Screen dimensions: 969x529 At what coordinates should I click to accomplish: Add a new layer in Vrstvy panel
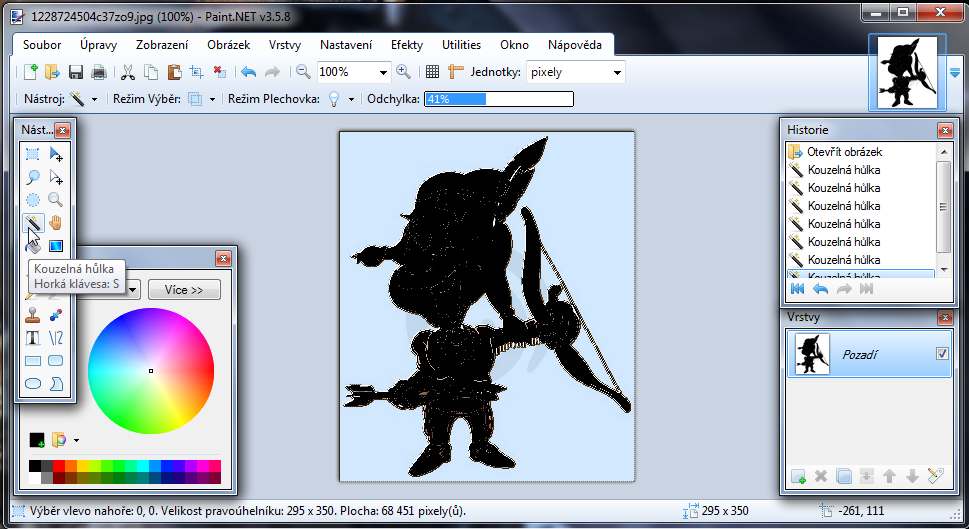pyautogui.click(x=798, y=476)
